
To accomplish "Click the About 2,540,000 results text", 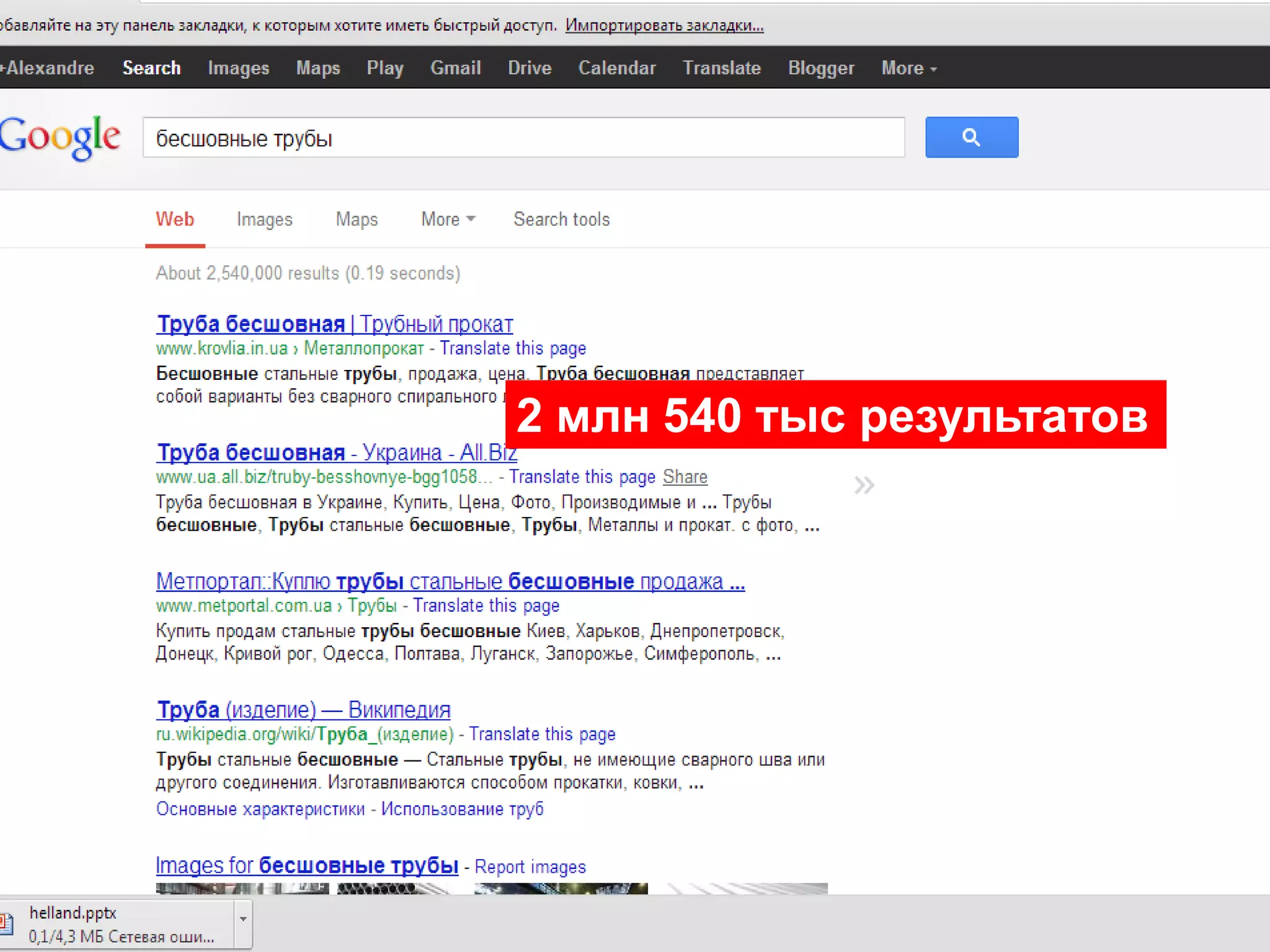I will pyautogui.click(x=308, y=273).
